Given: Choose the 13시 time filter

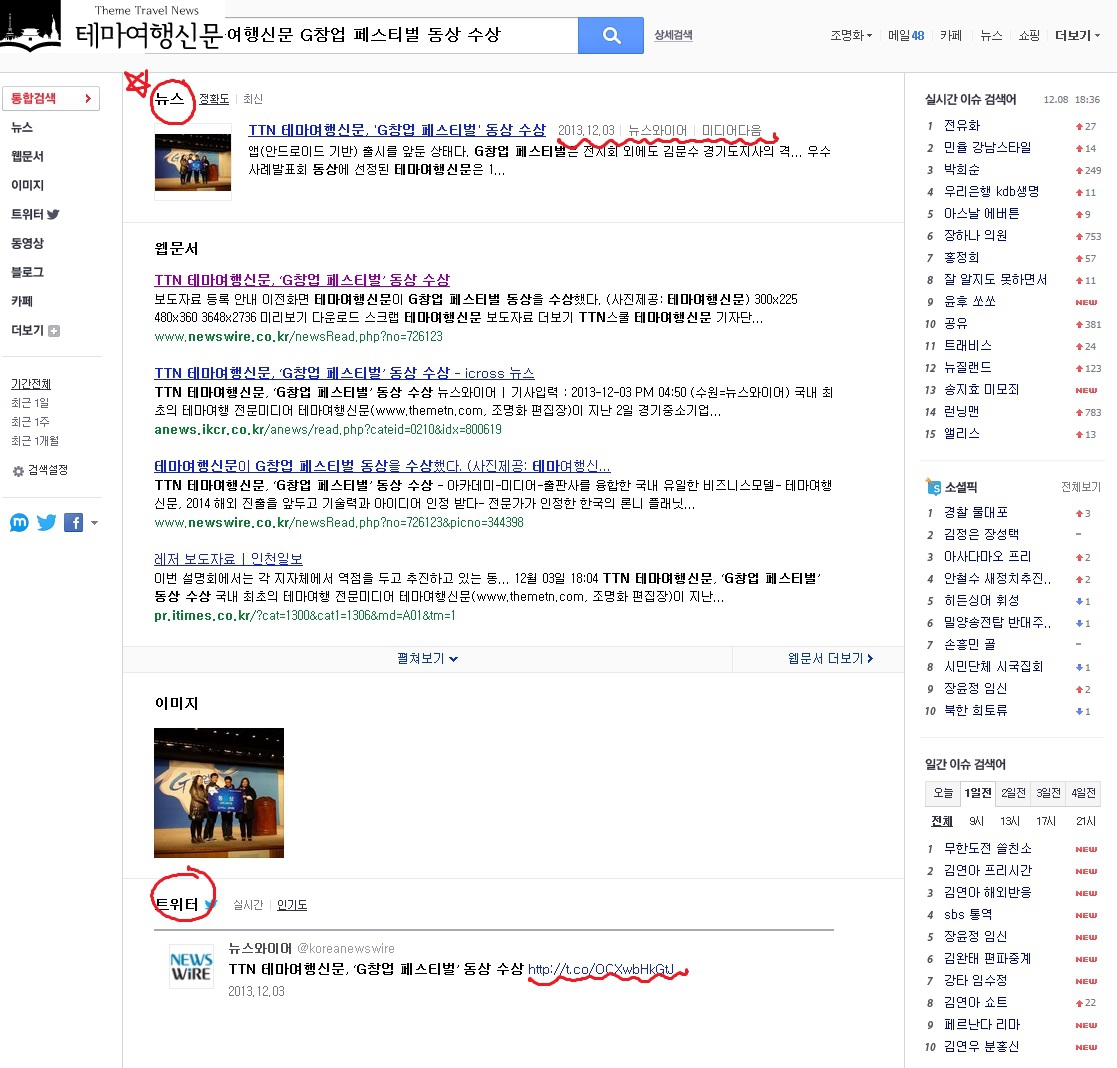Looking at the screenshot, I should [x=1009, y=821].
